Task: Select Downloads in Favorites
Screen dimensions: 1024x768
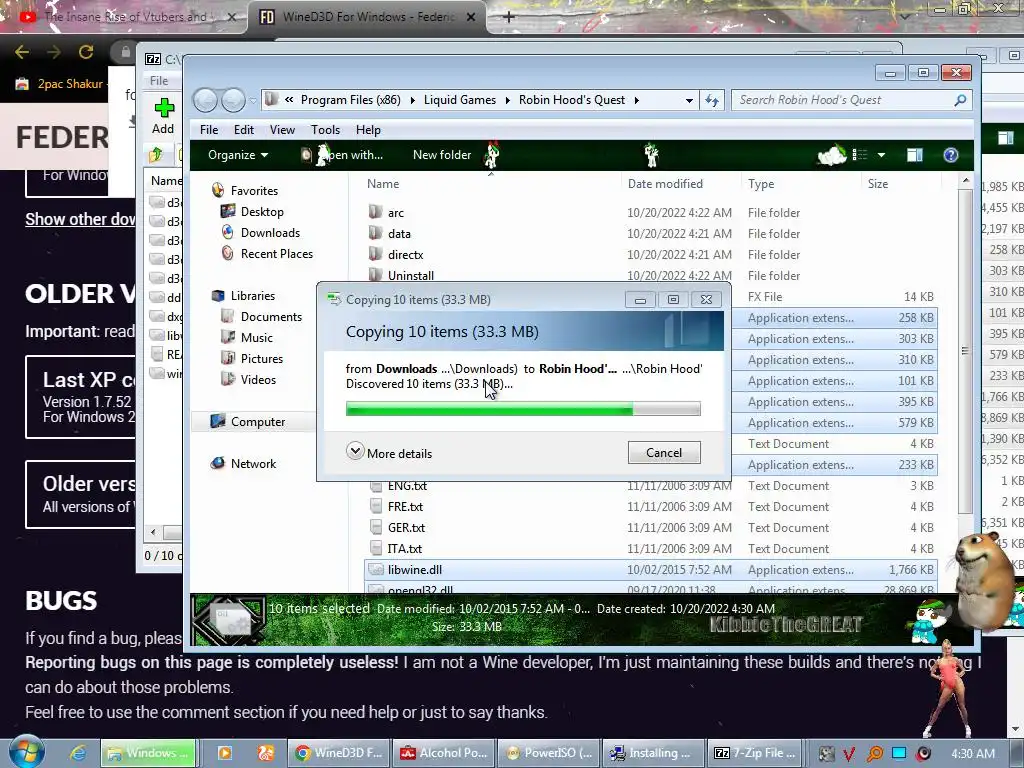Action: coord(270,232)
